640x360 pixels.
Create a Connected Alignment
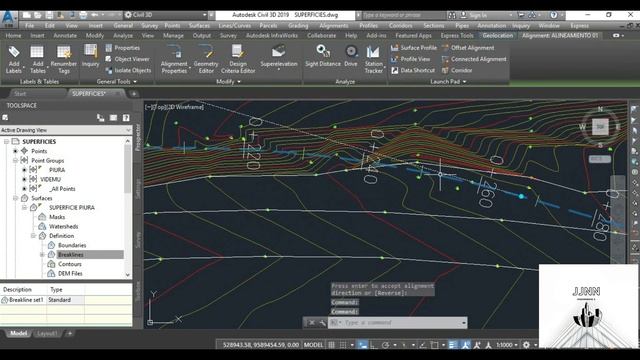tap(473, 59)
